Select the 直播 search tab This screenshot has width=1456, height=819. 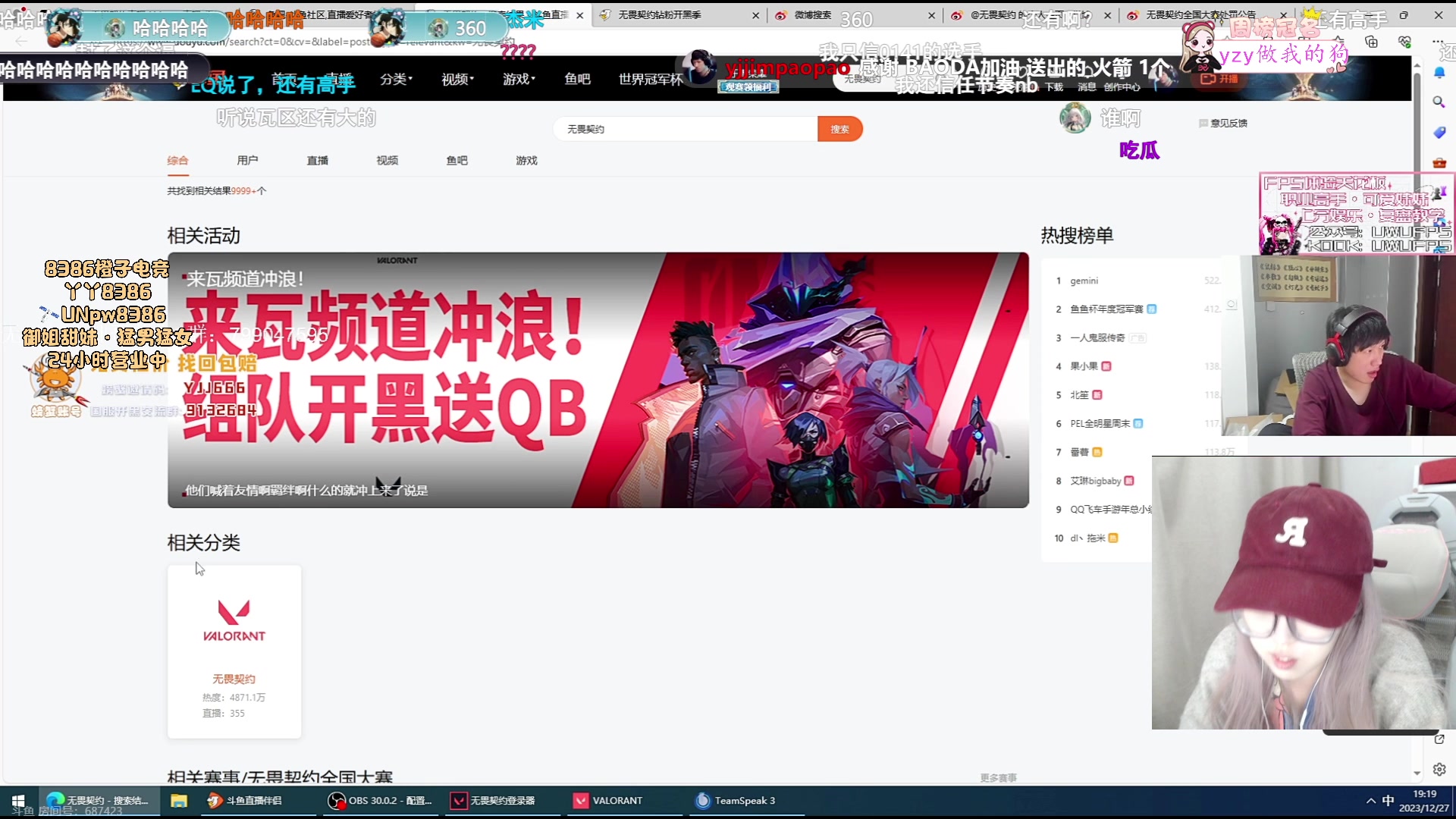(317, 161)
